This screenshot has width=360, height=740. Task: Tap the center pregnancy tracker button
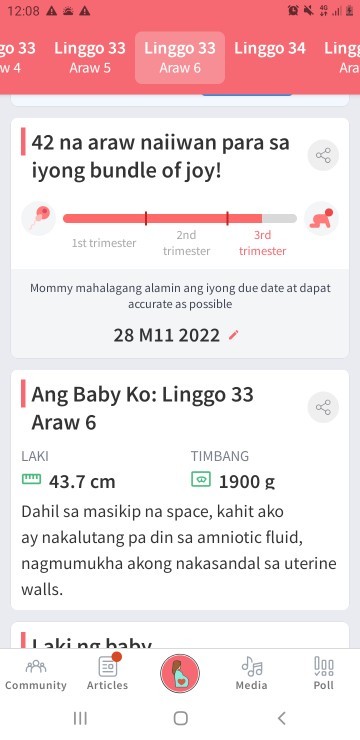coord(180,673)
